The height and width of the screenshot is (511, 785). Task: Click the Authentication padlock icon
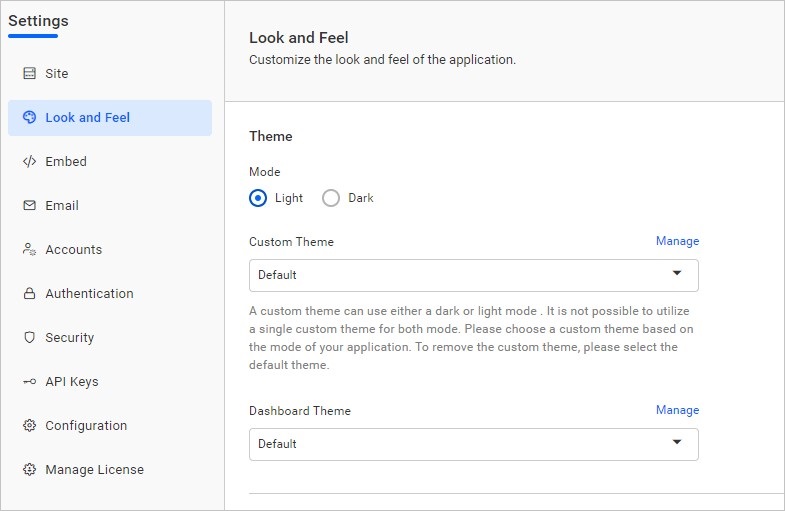[29, 294]
